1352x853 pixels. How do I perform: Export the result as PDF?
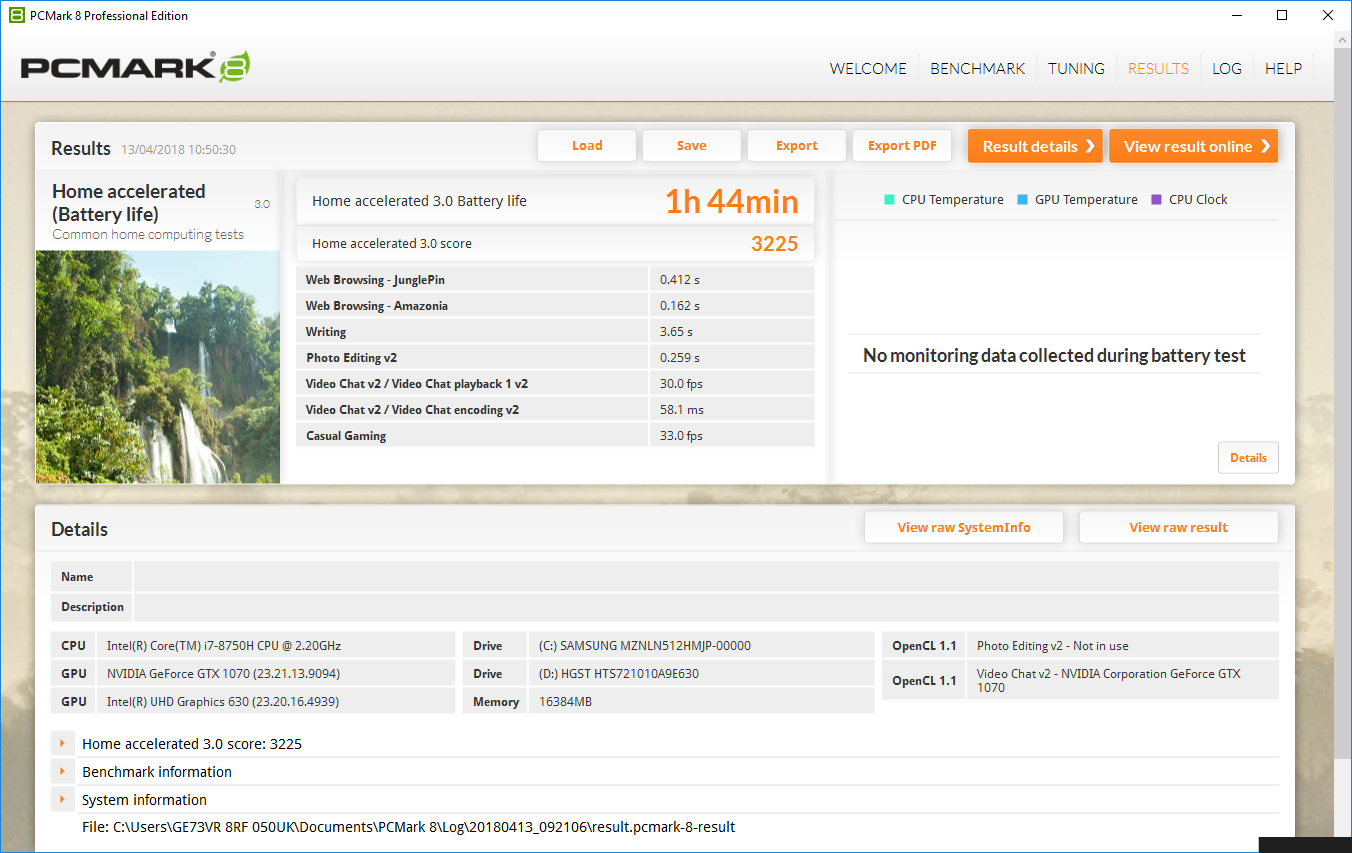[x=902, y=146]
